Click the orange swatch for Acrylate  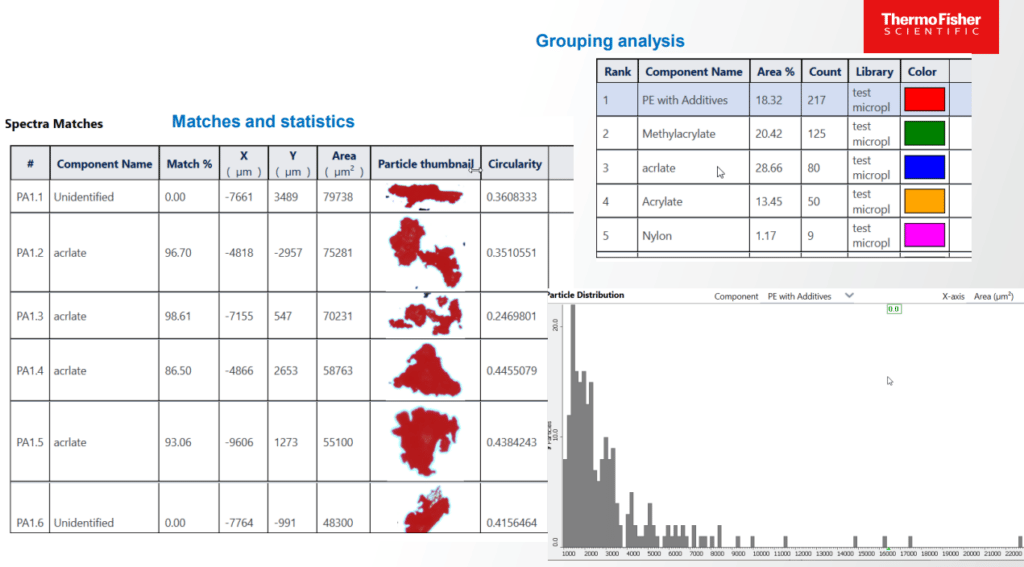click(924, 202)
